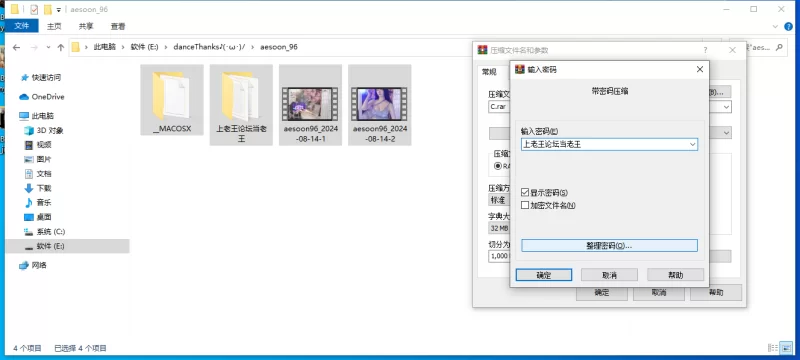Click the 视频 film icon in sidebar
Viewport: 800px width, 360px height.
[29, 145]
